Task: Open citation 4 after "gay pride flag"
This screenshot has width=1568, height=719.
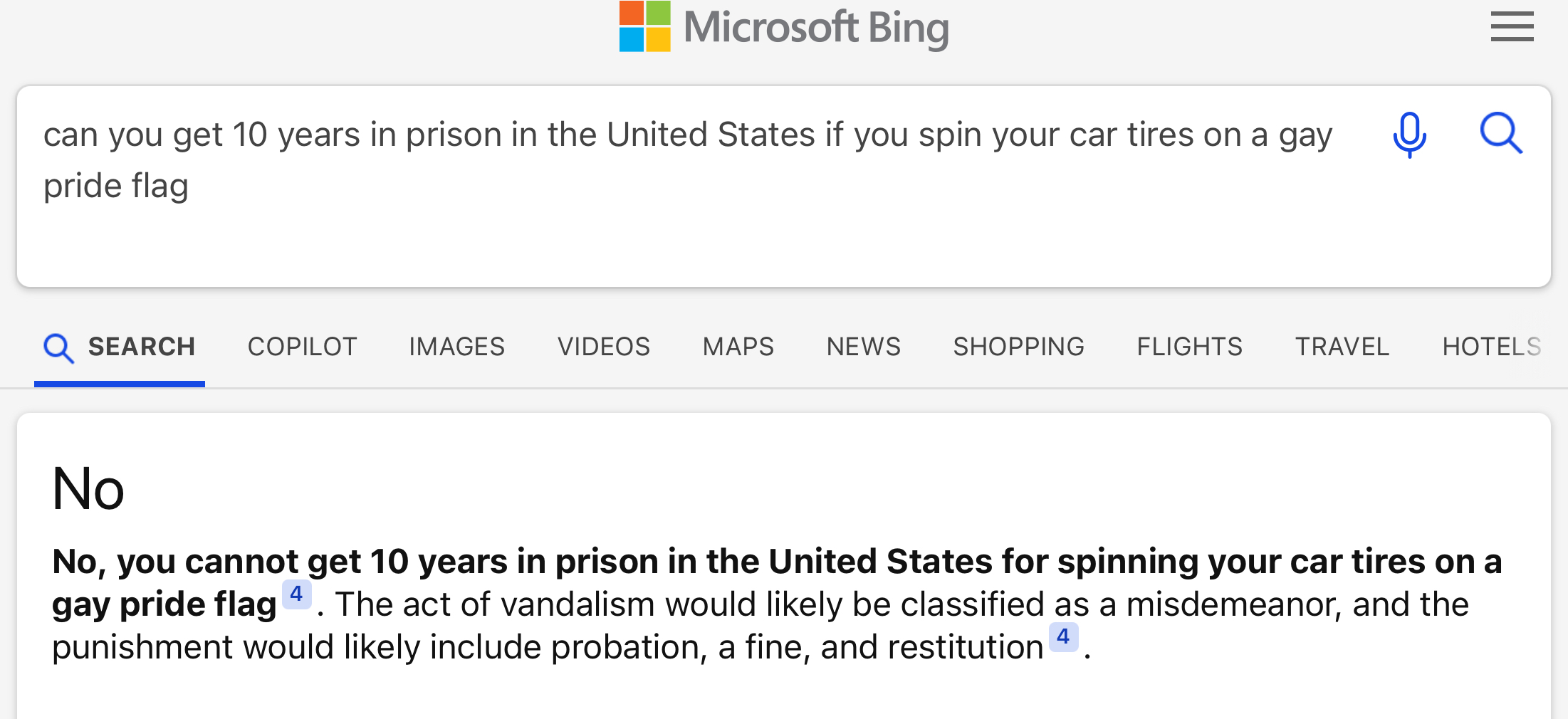Action: coord(297,594)
